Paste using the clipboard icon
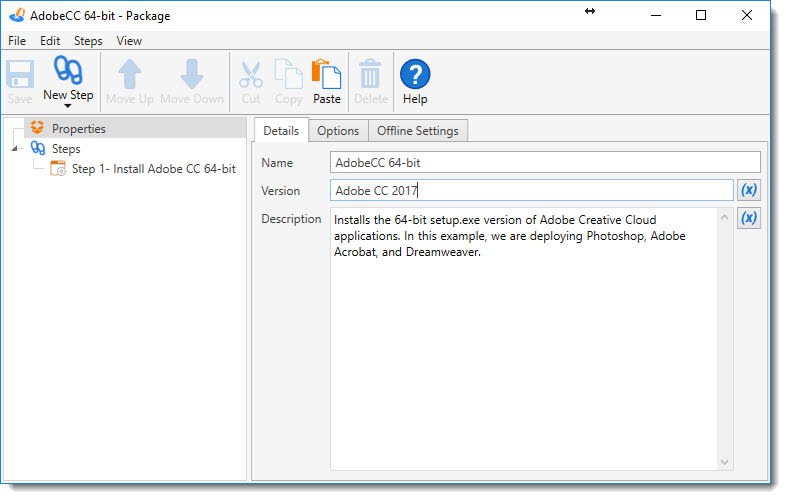 point(326,74)
